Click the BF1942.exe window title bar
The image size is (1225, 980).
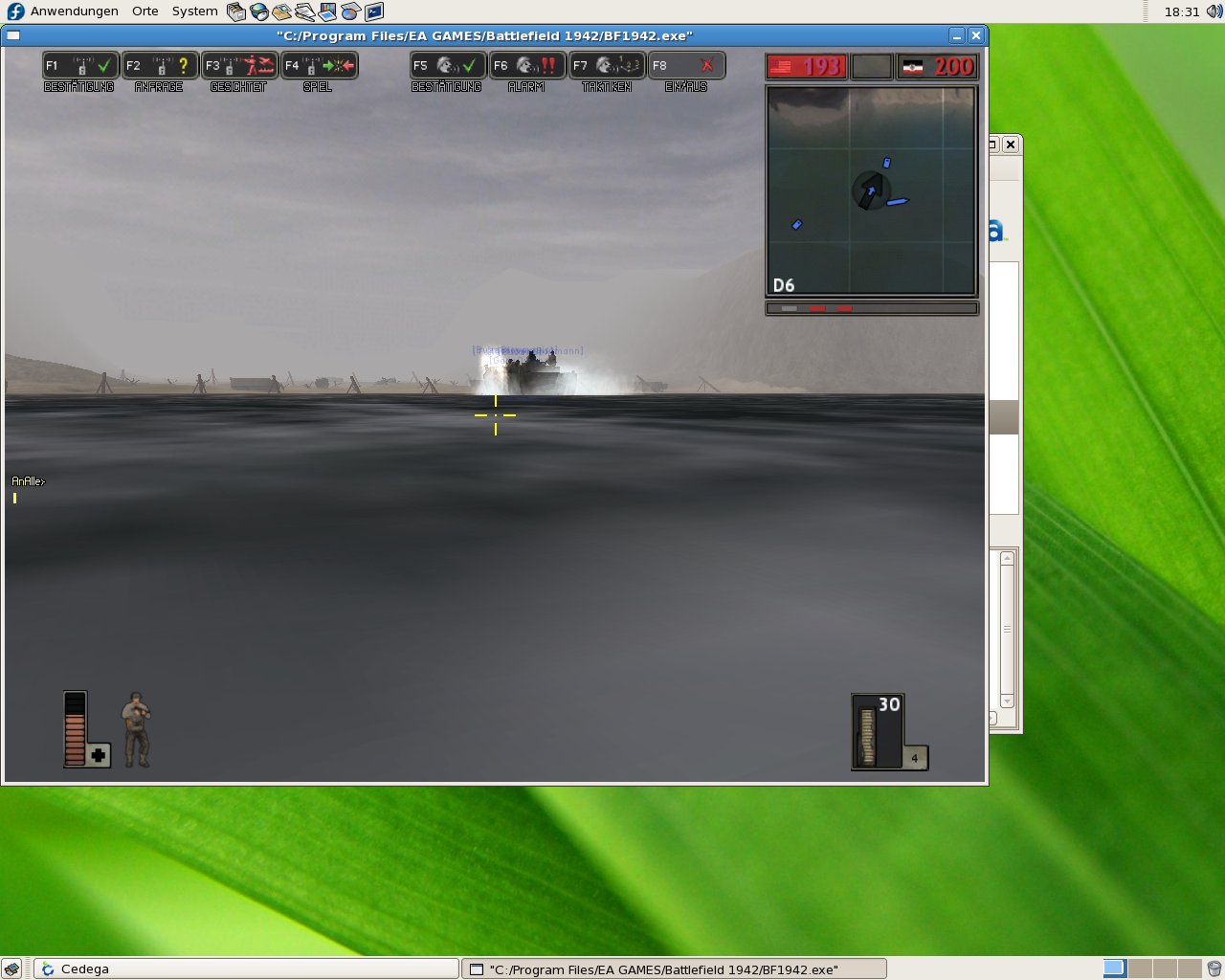pyautogui.click(x=484, y=35)
